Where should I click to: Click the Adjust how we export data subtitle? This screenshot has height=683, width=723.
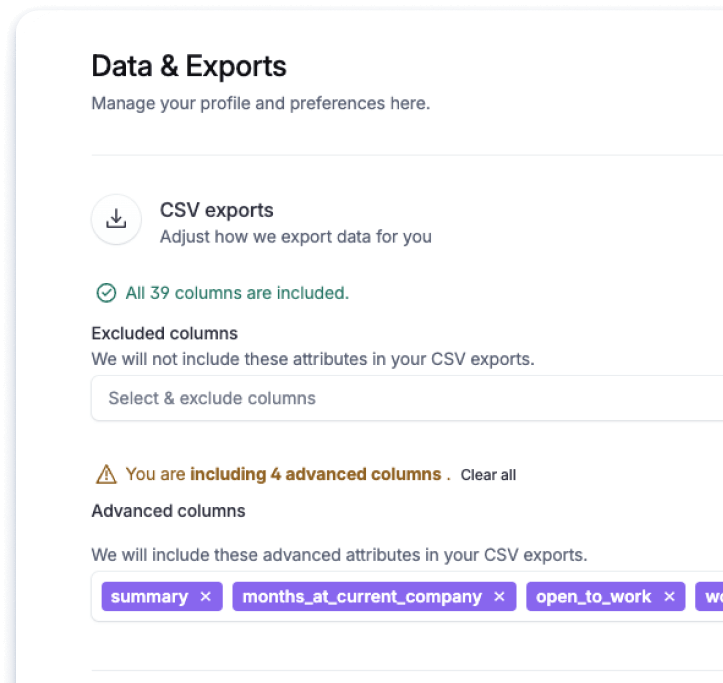[x=296, y=237]
